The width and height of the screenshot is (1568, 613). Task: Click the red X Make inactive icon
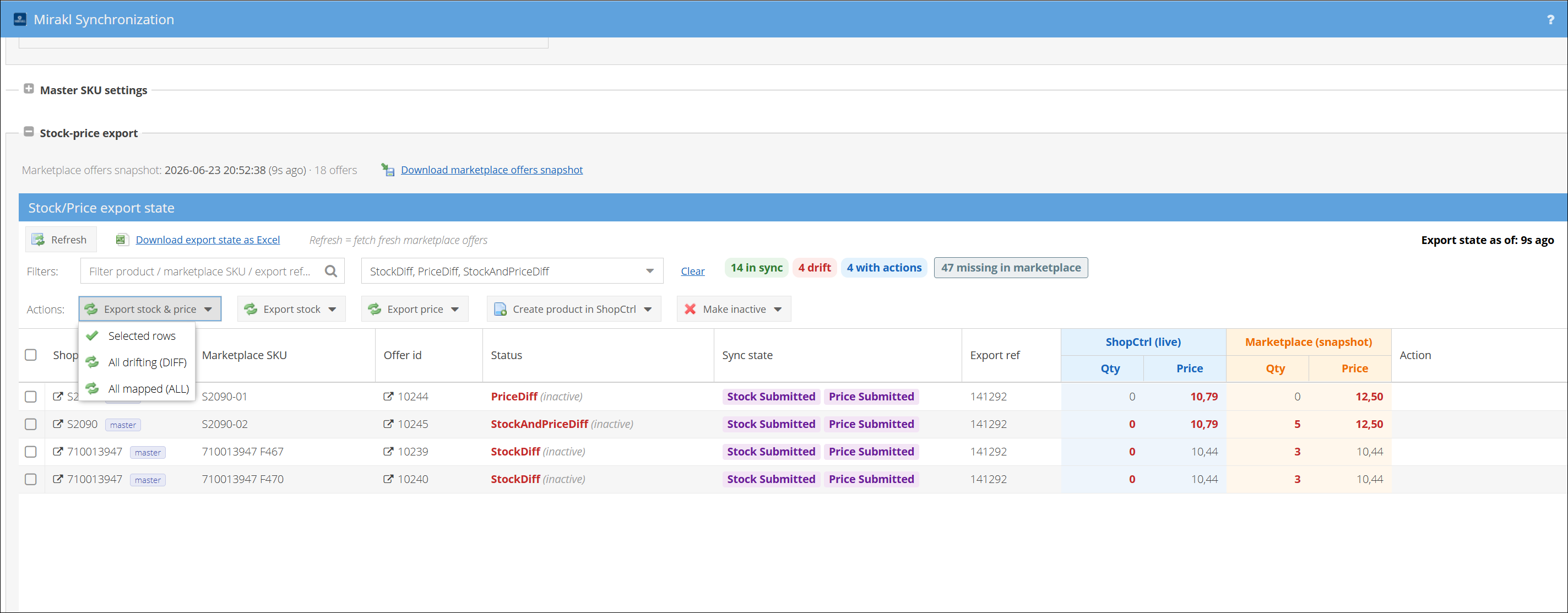[690, 309]
